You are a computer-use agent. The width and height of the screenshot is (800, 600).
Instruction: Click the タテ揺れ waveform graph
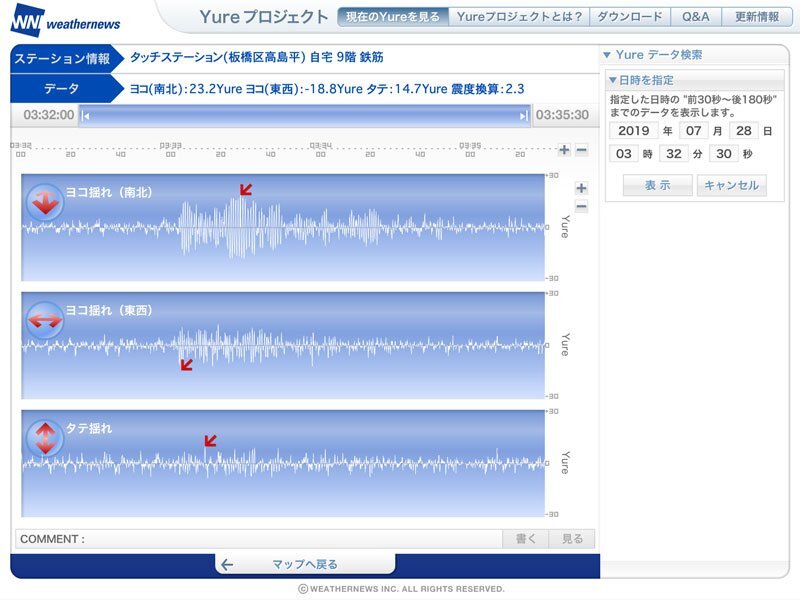[283, 463]
